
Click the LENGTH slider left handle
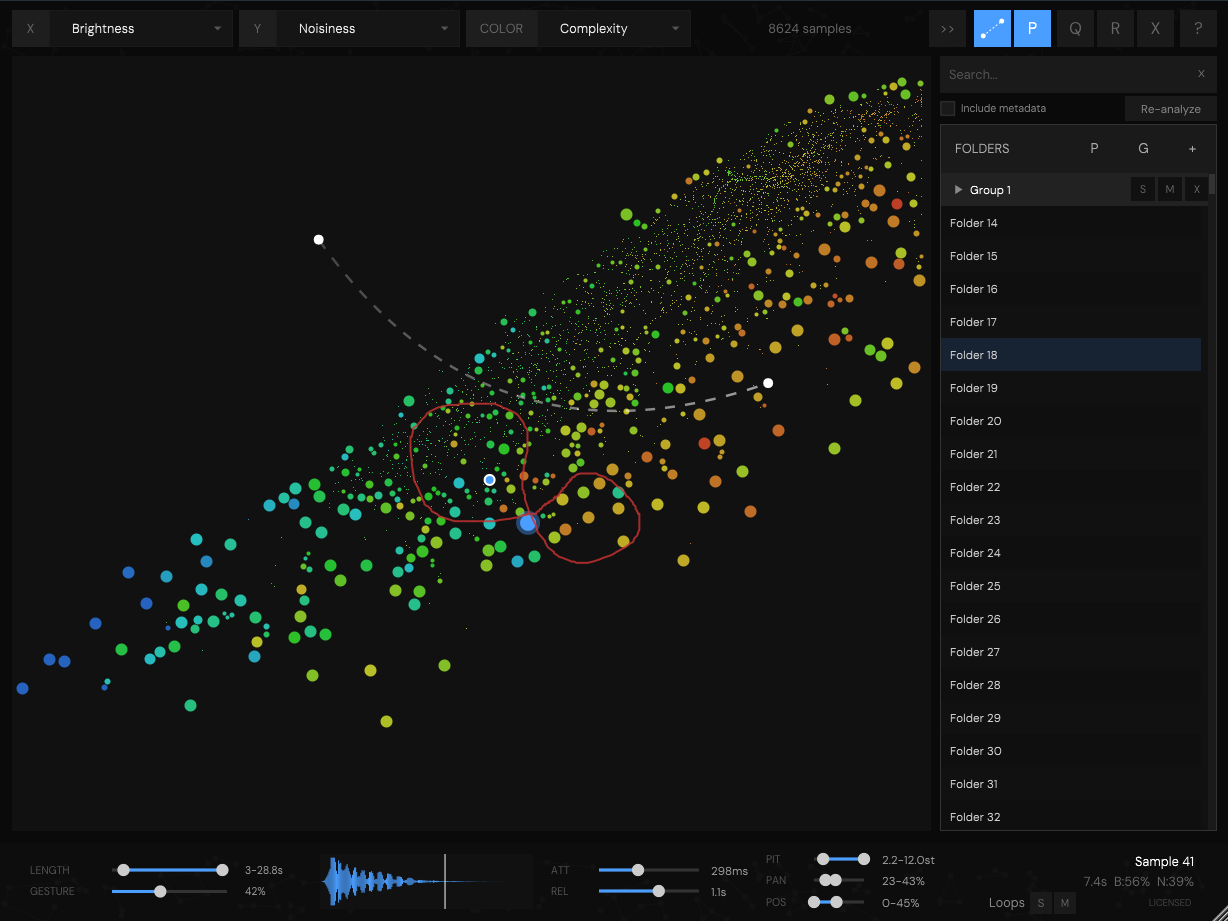(x=122, y=870)
